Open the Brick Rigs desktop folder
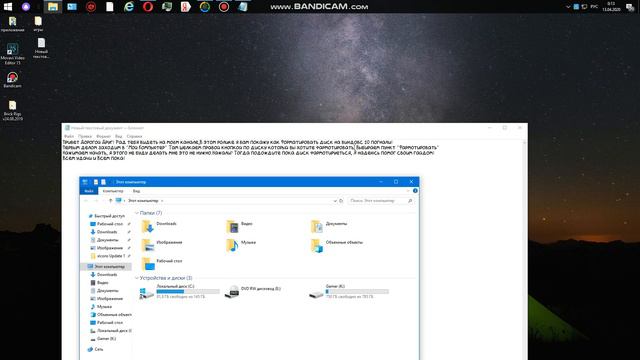 (12, 111)
